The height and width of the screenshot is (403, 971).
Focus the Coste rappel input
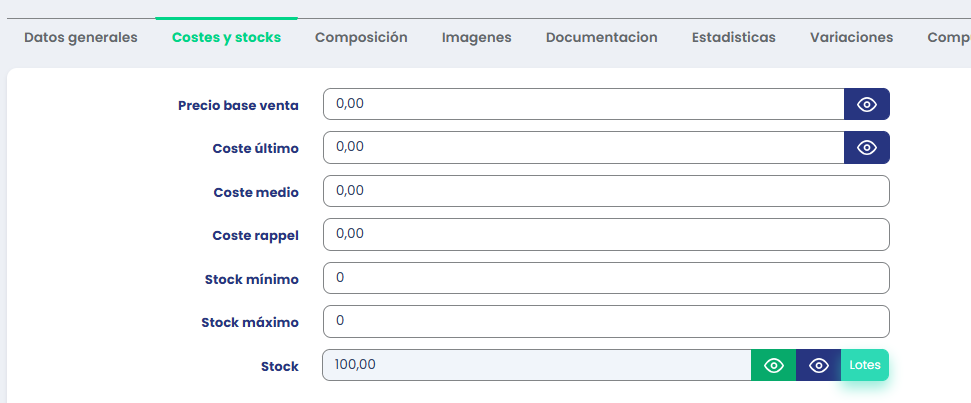coord(606,234)
